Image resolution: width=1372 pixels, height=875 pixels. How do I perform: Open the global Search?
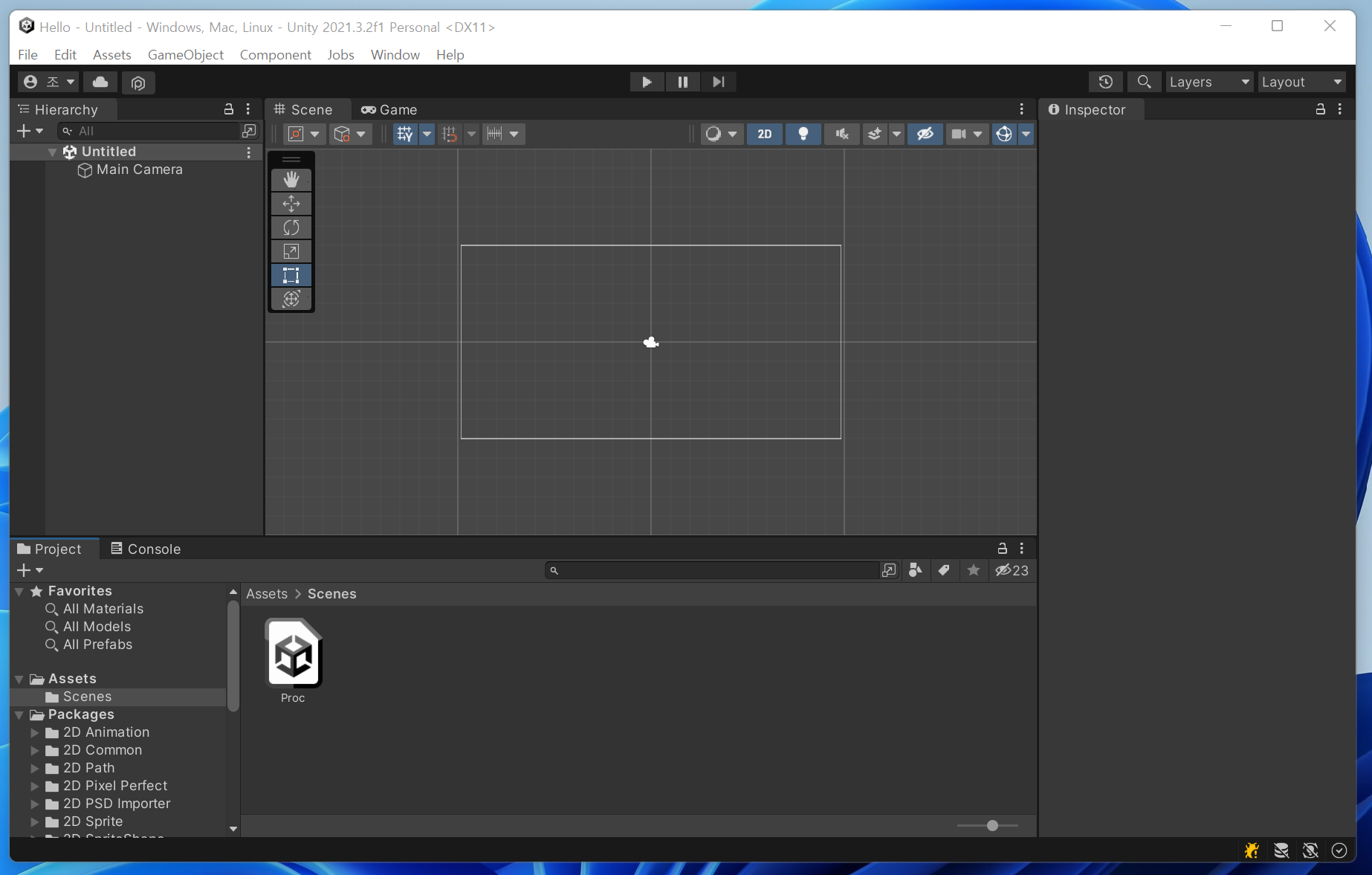click(1145, 82)
